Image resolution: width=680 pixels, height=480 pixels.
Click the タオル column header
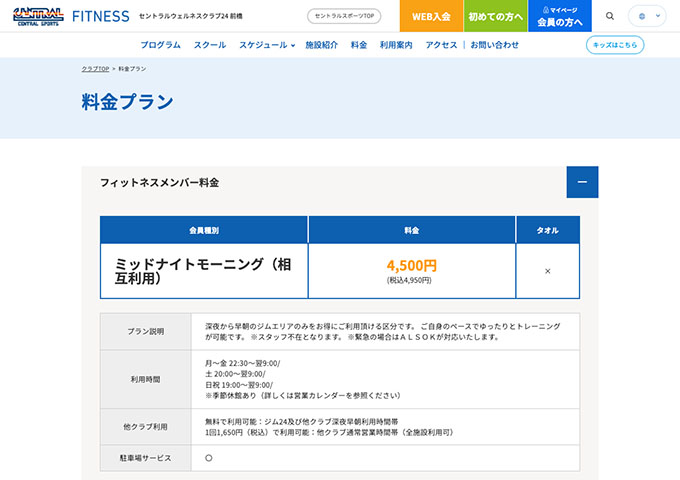click(x=547, y=230)
